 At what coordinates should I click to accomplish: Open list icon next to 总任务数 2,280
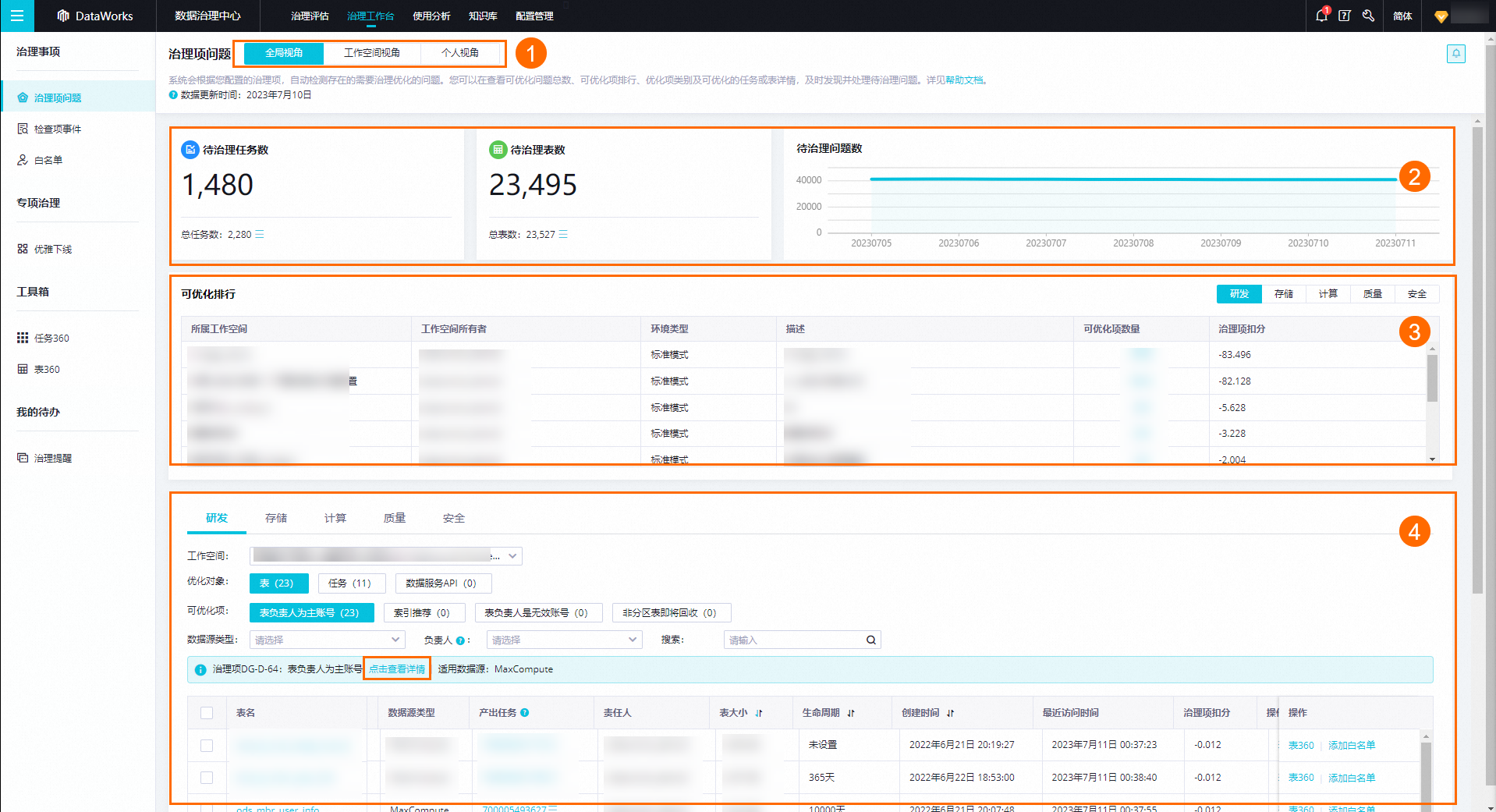[260, 234]
